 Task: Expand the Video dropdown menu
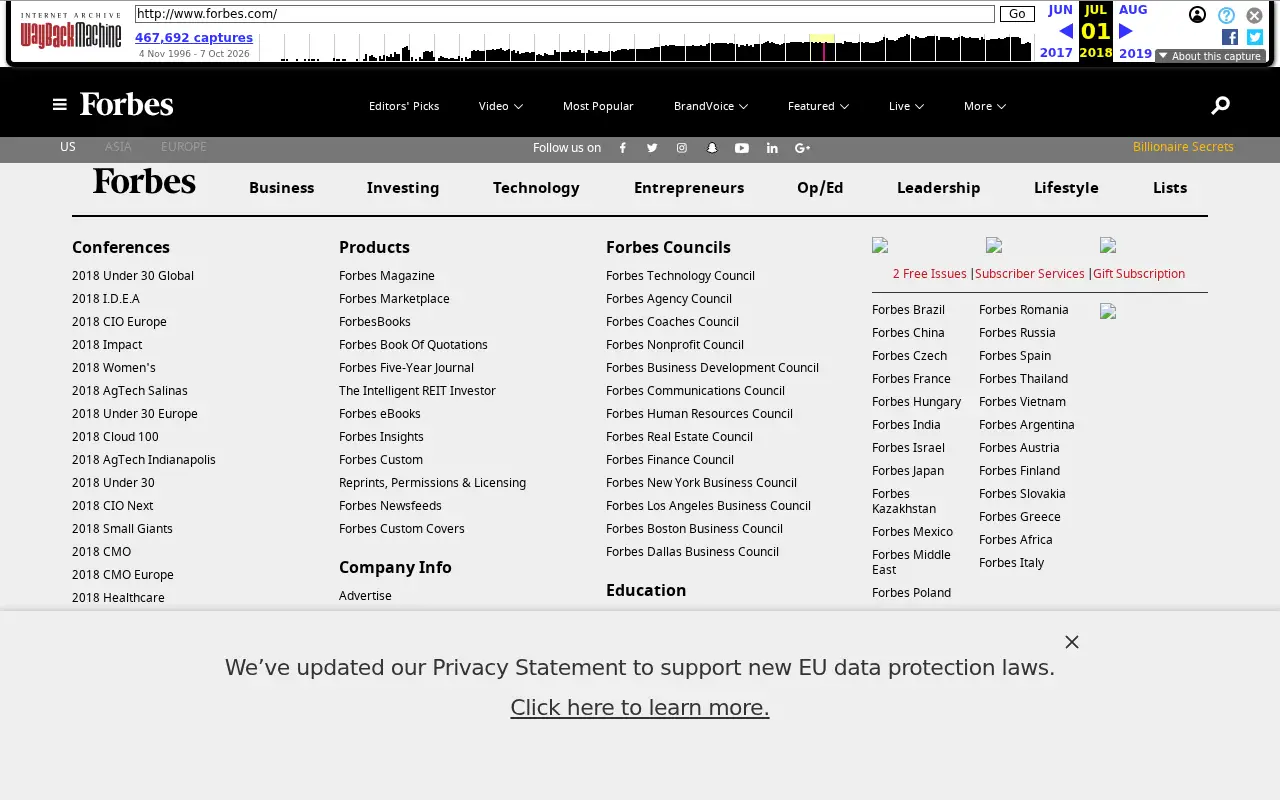501,106
